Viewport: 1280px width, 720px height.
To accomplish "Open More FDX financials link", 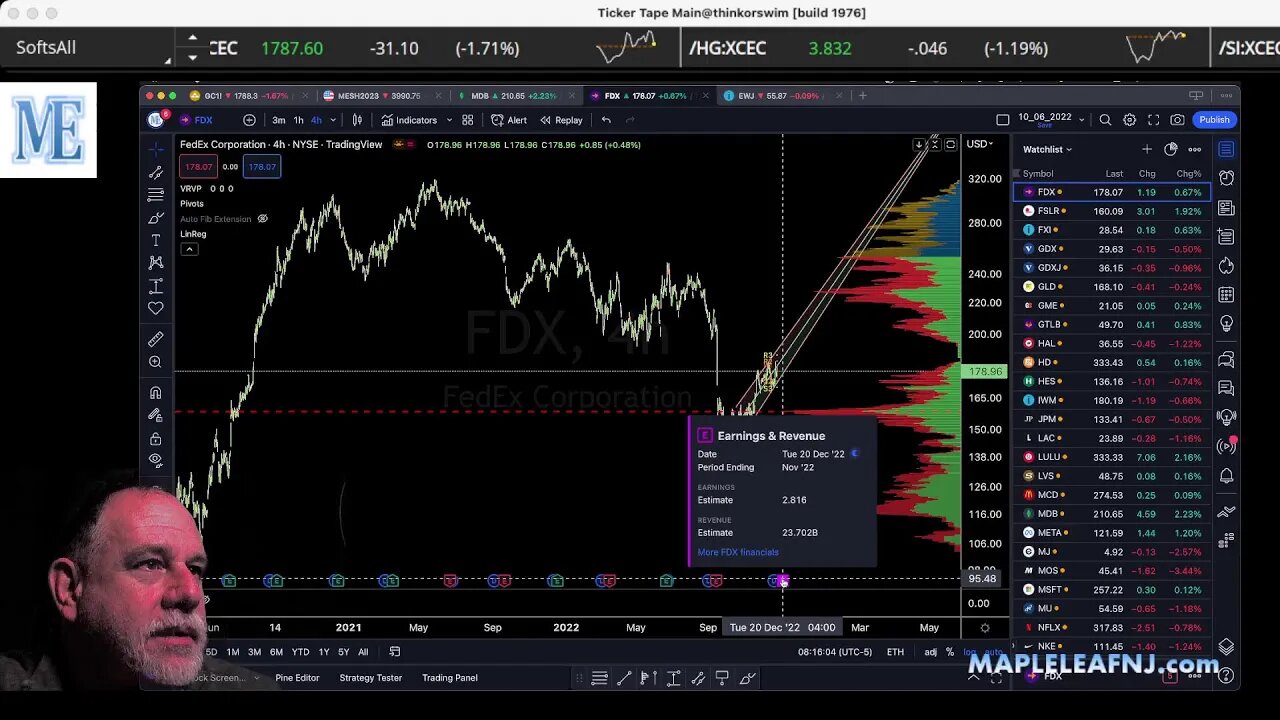I will (738, 552).
